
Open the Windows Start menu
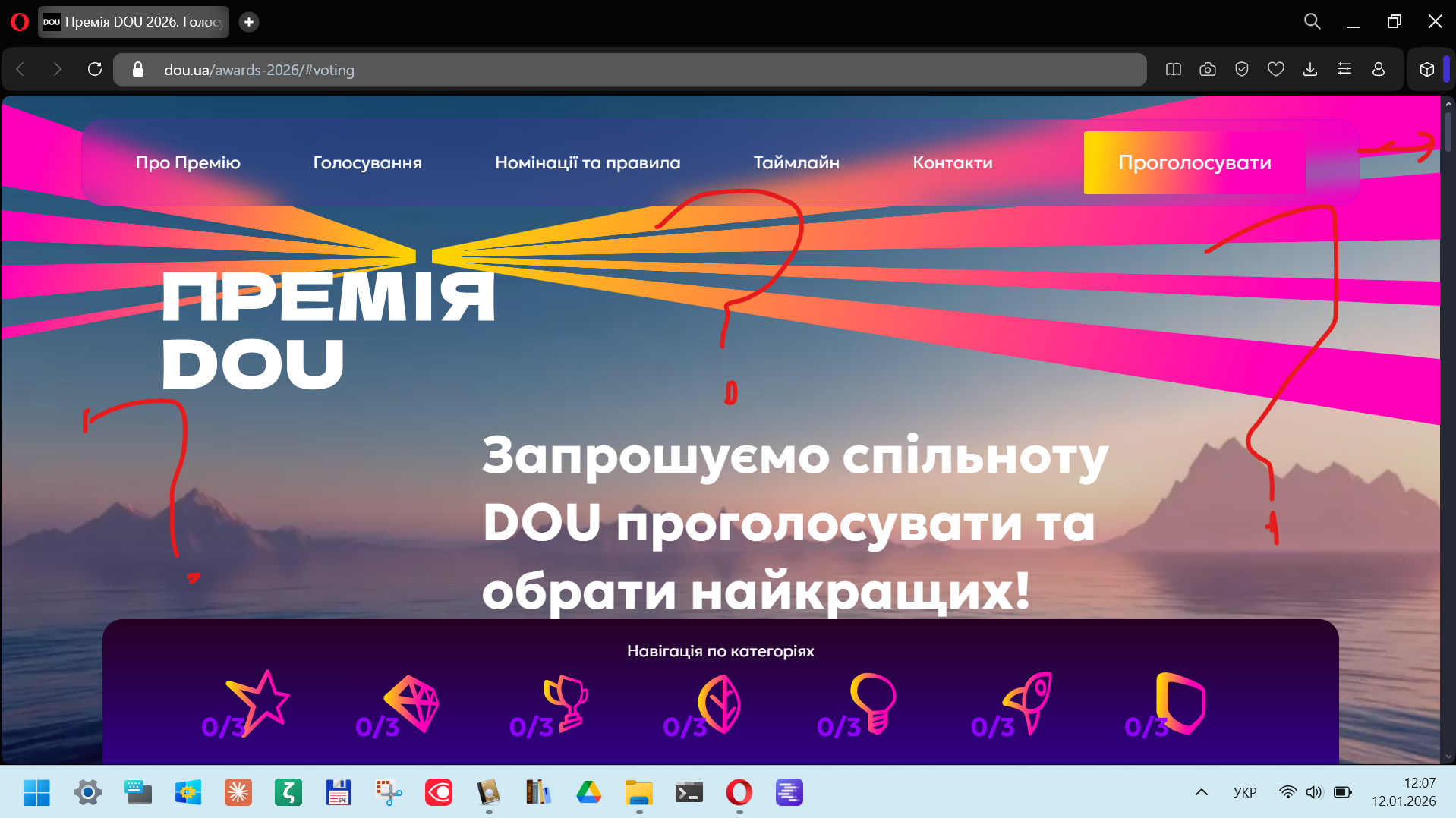pos(36,792)
